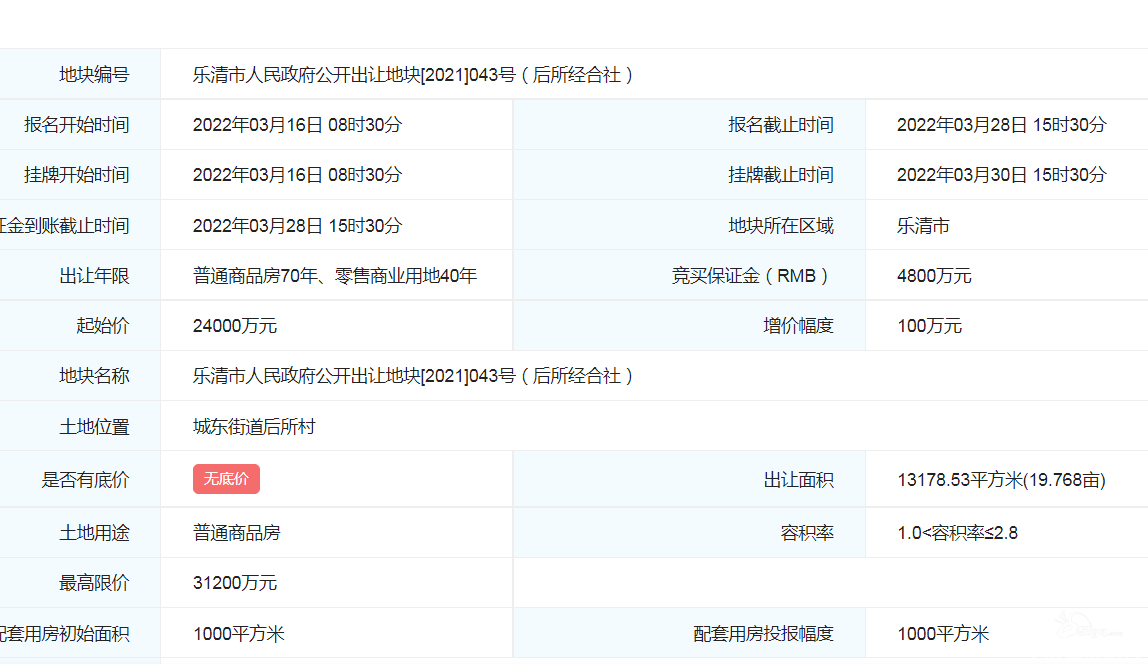1148x664 pixels.
Task: Click the 配套用房投报幅度 label
Action: [x=763, y=634]
